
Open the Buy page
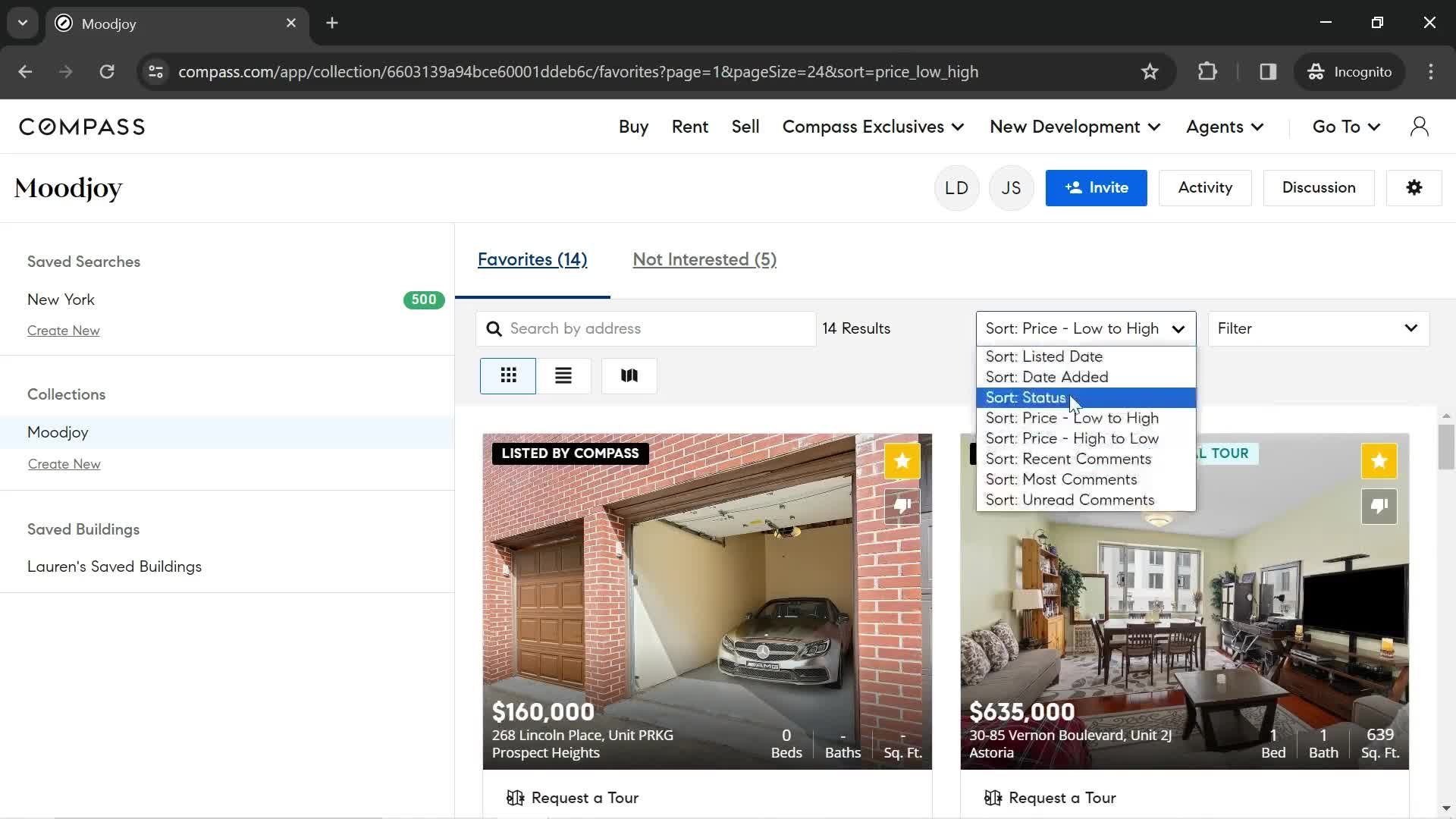pyautogui.click(x=633, y=127)
